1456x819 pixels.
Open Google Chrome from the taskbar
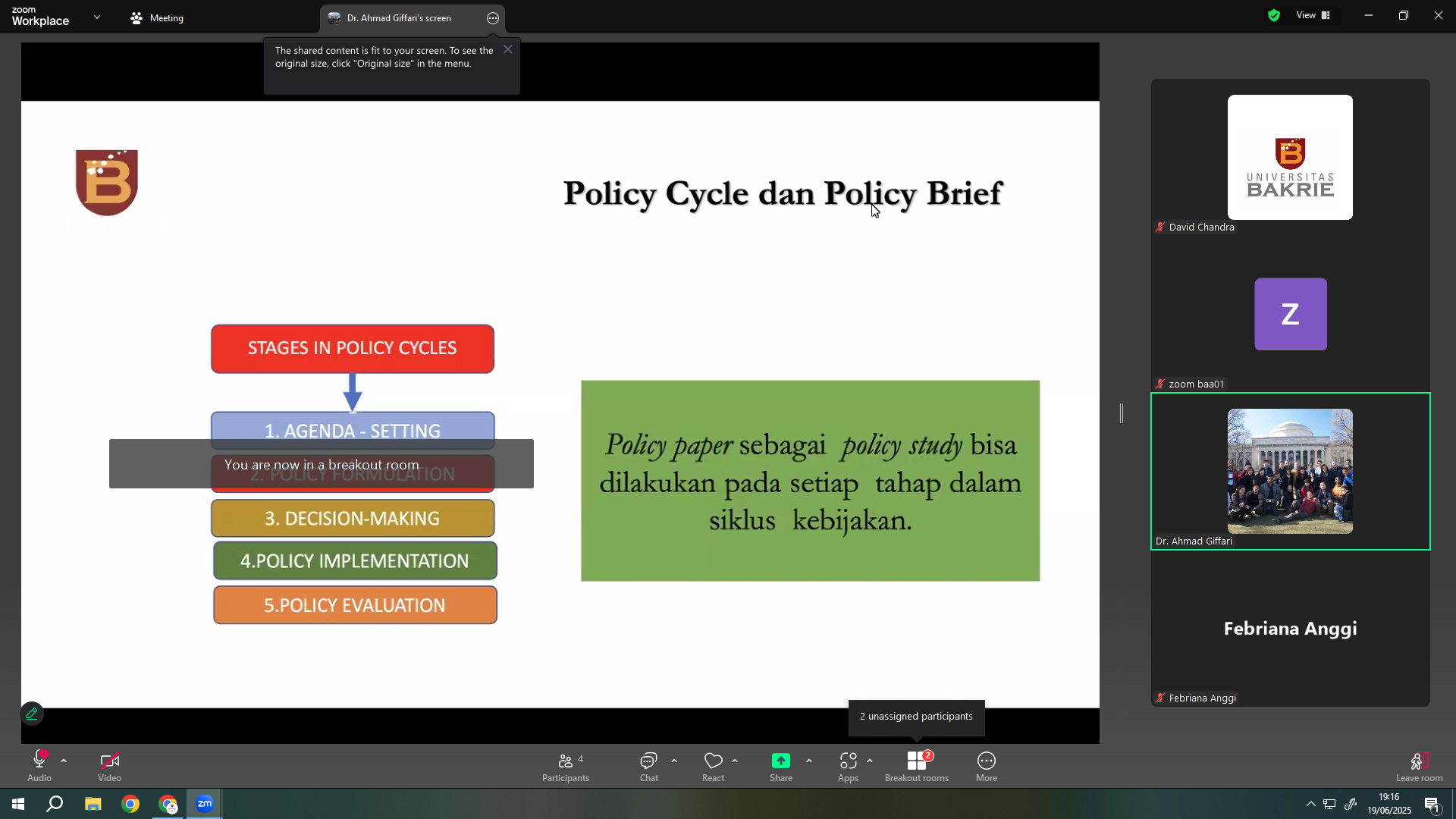click(x=130, y=804)
